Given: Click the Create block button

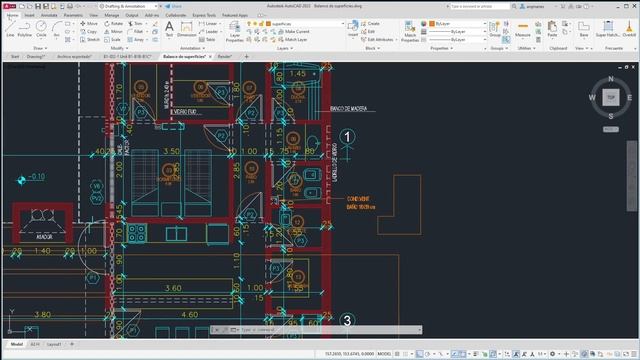Looking at the screenshot, I should 370,24.
